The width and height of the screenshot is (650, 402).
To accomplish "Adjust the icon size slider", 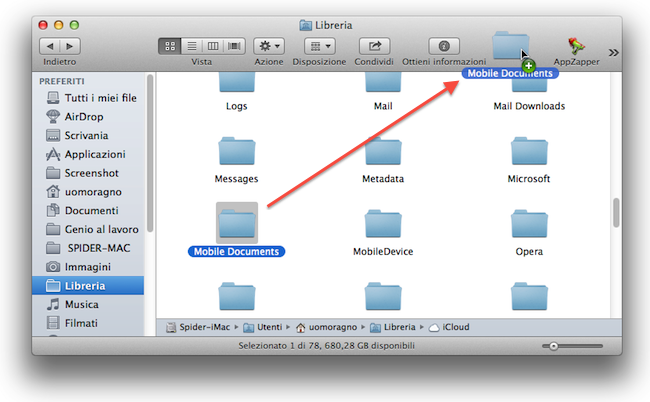I will tap(555, 345).
